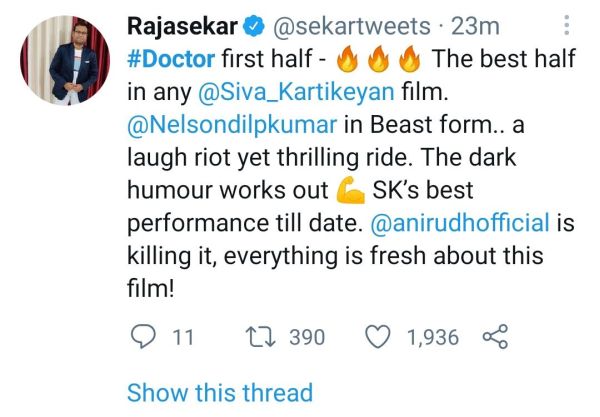Image resolution: width=600 pixels, height=417 pixels.
Task: Click the reply speech bubble icon
Action: (146, 338)
